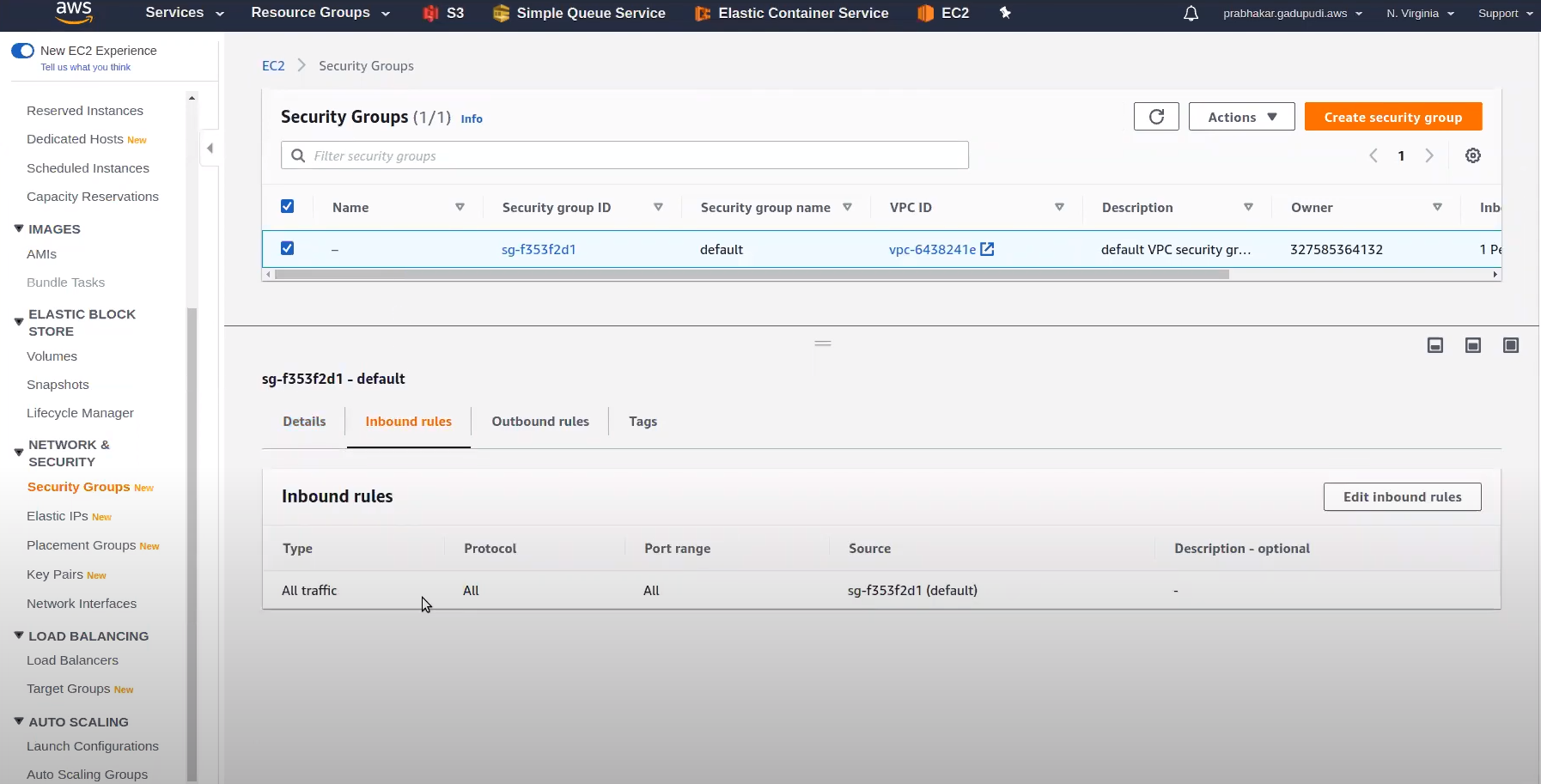Toggle the select-all checkbox in table header
1541x784 pixels.
pyautogui.click(x=288, y=206)
